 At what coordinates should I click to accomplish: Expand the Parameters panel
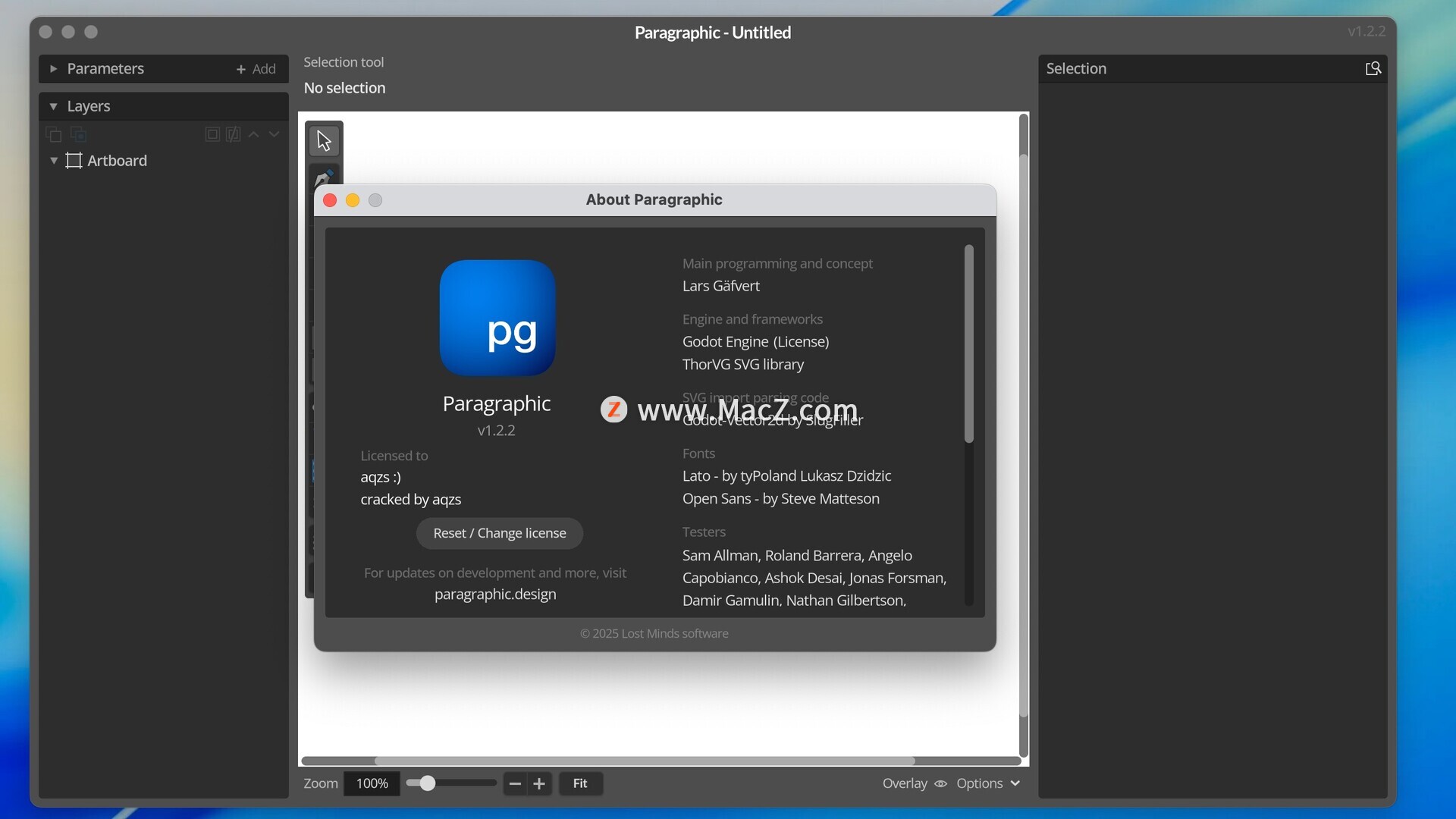[x=53, y=68]
